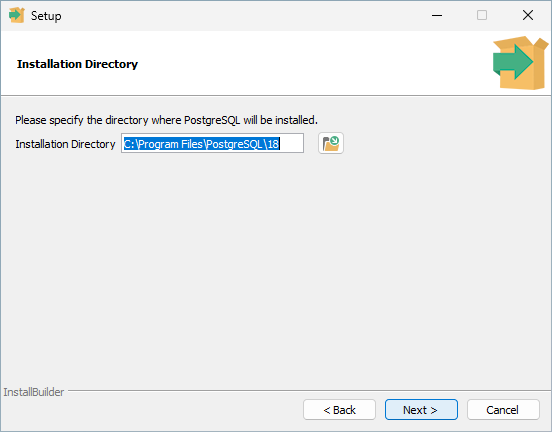
Task: Minimize the Setup window
Action: (437, 15)
